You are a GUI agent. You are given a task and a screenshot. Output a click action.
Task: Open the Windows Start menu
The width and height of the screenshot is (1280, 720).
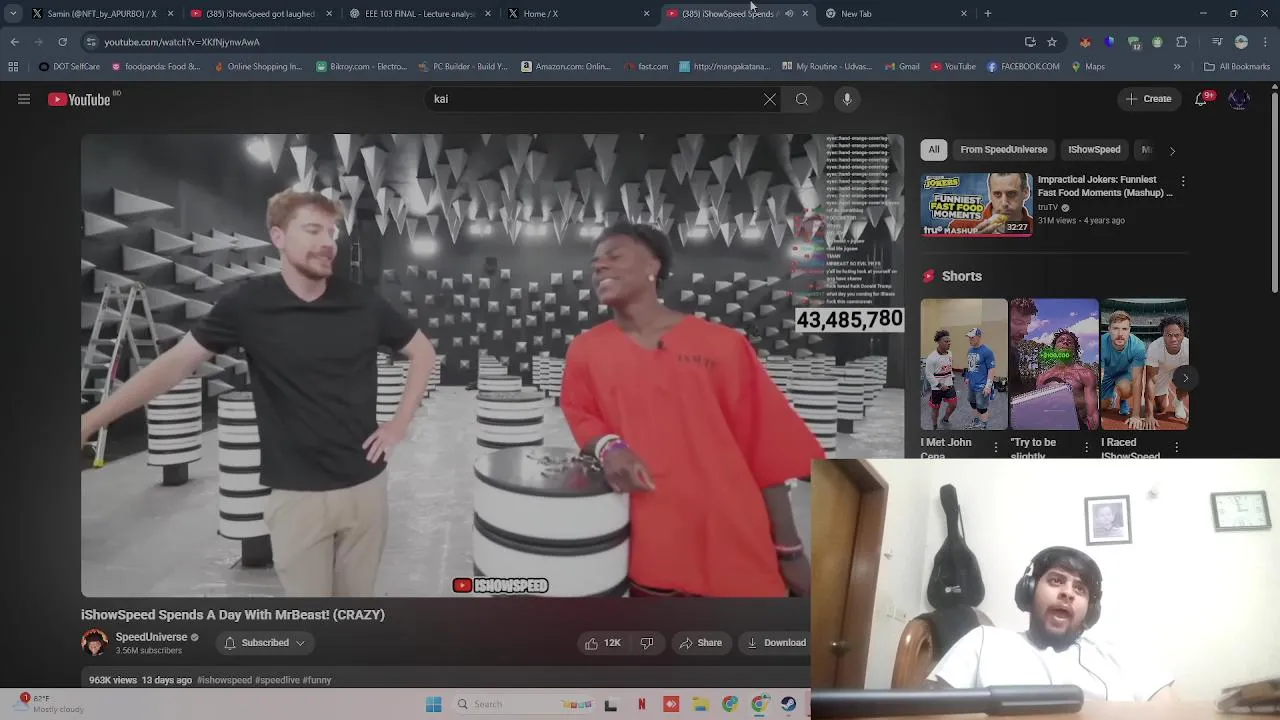(433, 704)
